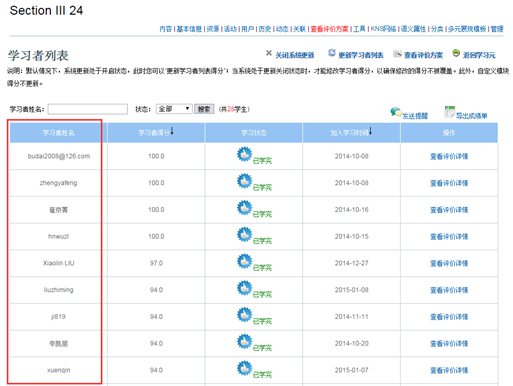This screenshot has height=386, width=513.
Task: Open 查看评价详情 for budai2008@126.com
Action: 449,156
